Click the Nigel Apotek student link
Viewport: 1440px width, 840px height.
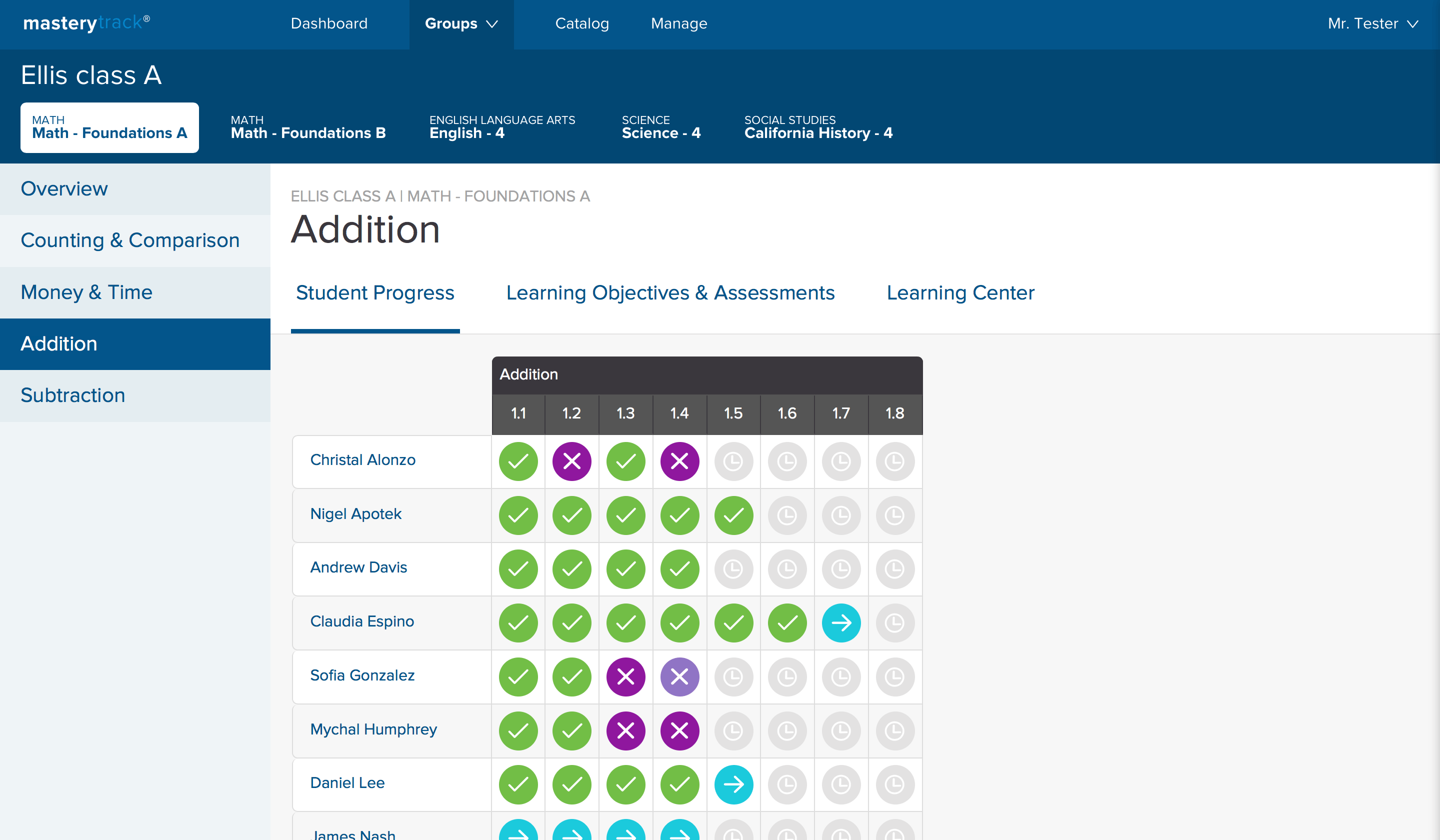[x=355, y=513]
